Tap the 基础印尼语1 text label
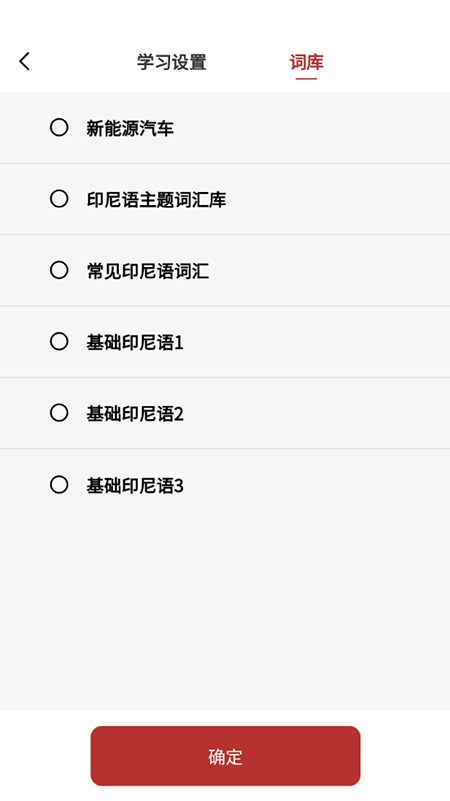The width and height of the screenshot is (450, 801). pyautogui.click(x=135, y=342)
